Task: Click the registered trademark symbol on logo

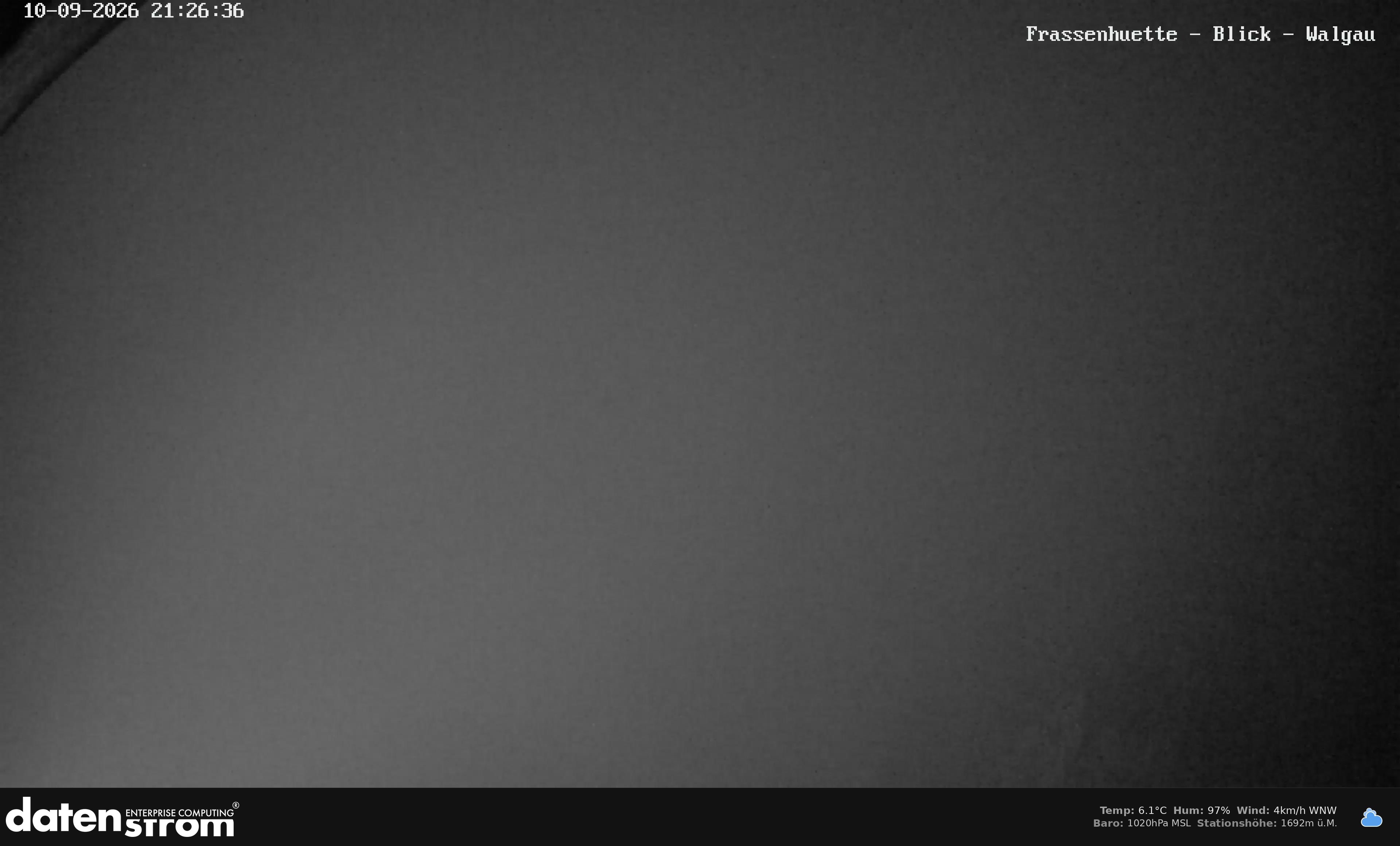Action: [x=236, y=806]
